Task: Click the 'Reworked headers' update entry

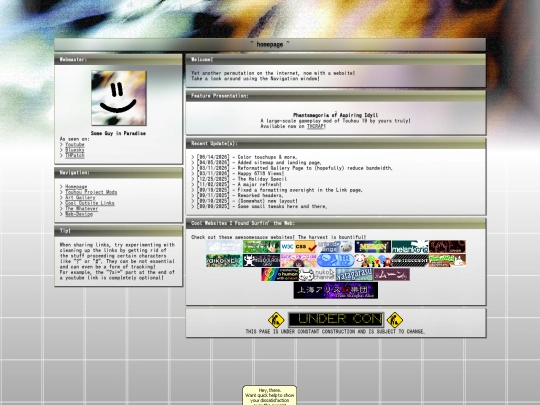Action: pyautogui.click(x=260, y=196)
